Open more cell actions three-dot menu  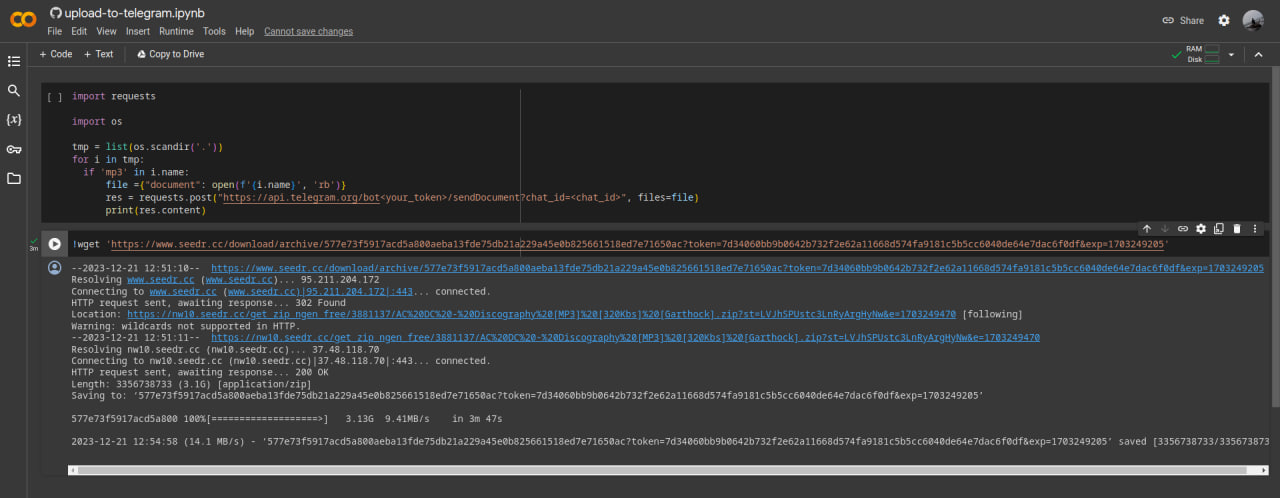pos(1255,229)
